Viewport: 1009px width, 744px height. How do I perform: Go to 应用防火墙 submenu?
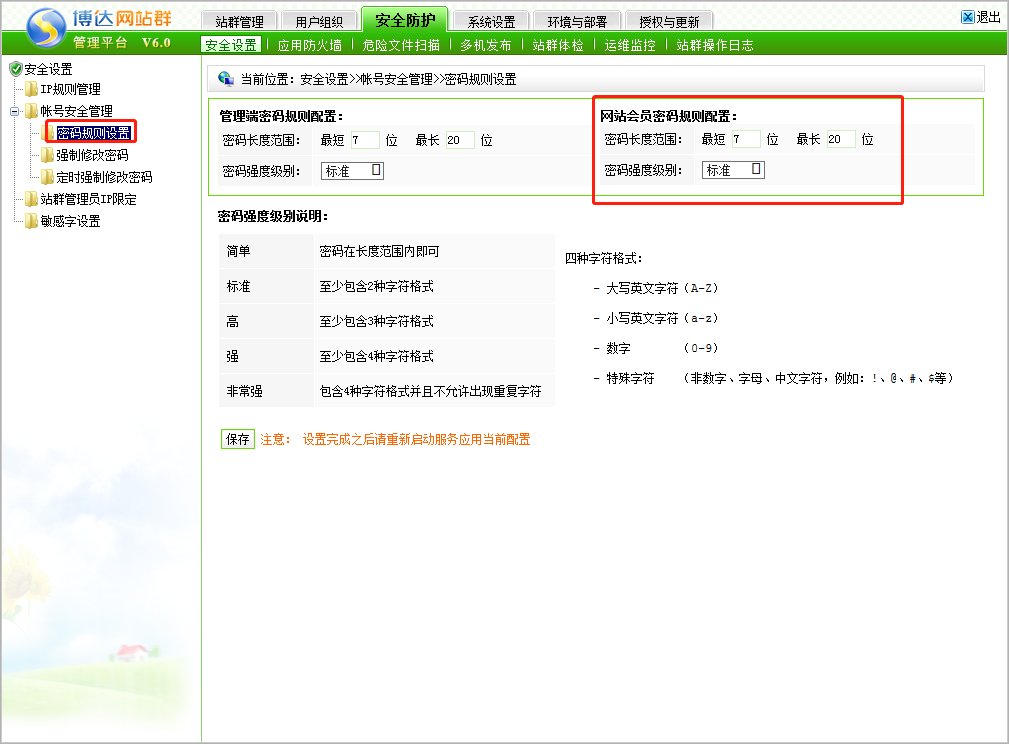click(309, 45)
